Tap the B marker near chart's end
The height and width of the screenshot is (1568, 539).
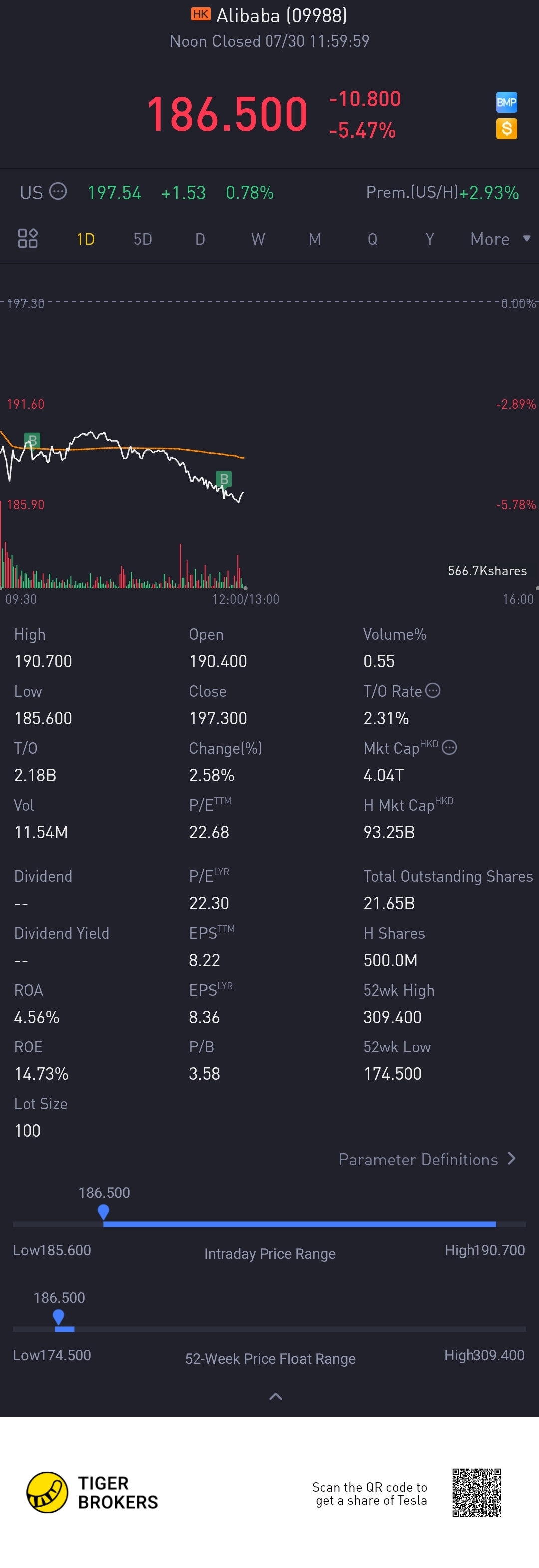click(x=224, y=479)
